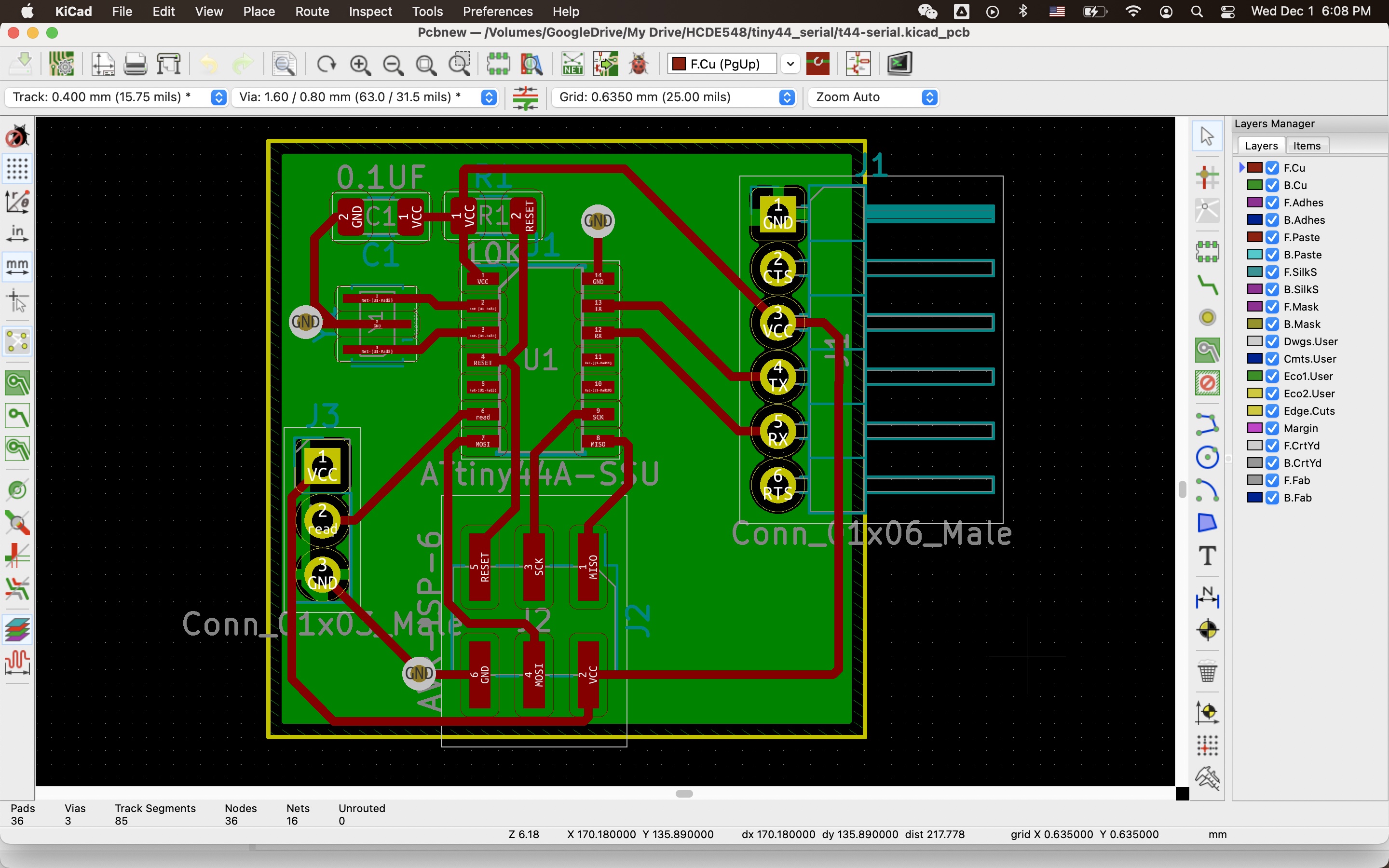The width and height of the screenshot is (1389, 868).
Task: Toggle F.CrtYd layer visibility checkbox
Action: pyautogui.click(x=1272, y=446)
